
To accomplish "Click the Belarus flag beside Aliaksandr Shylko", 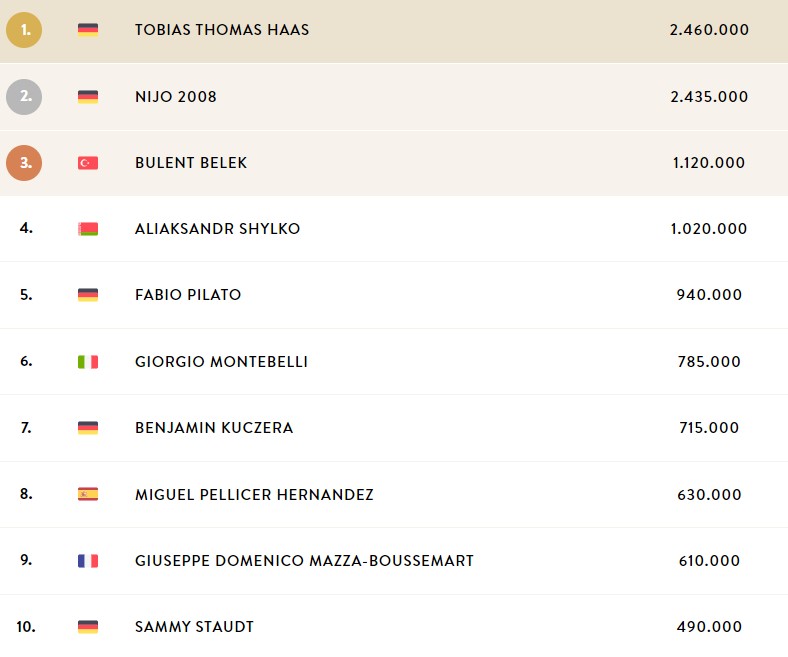I will pos(88,229).
